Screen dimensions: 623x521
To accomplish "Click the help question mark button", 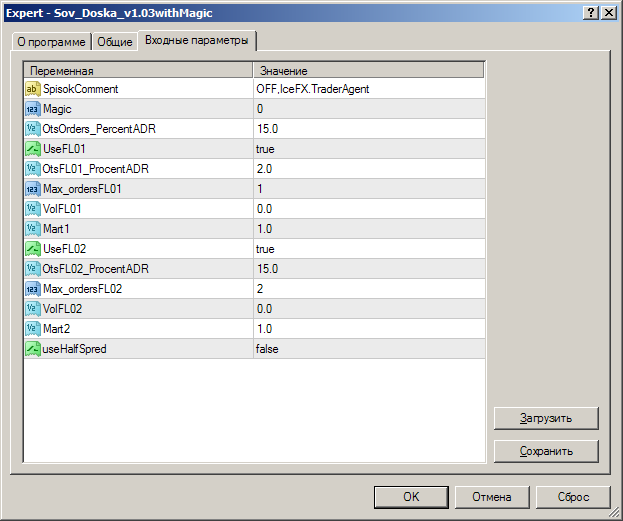I will tap(591, 13).
